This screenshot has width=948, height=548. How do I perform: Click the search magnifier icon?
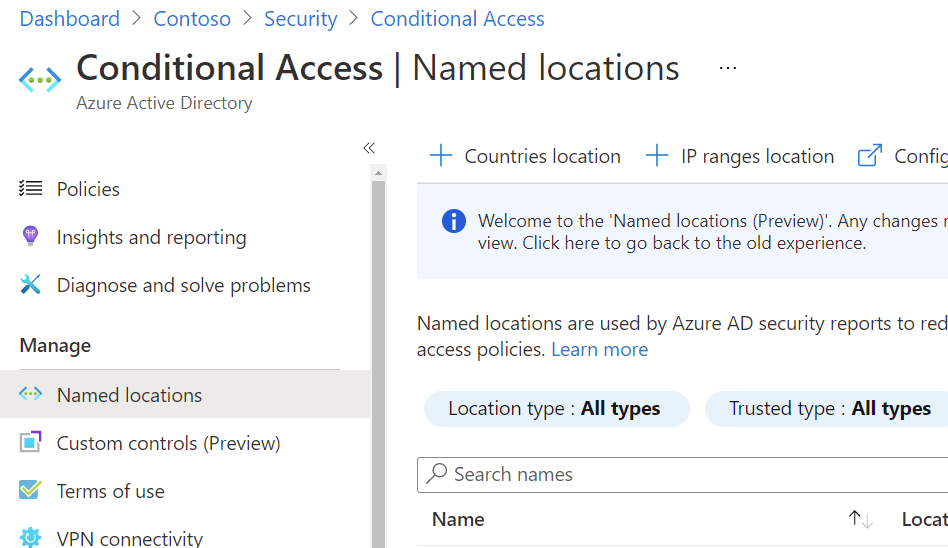click(x=437, y=474)
